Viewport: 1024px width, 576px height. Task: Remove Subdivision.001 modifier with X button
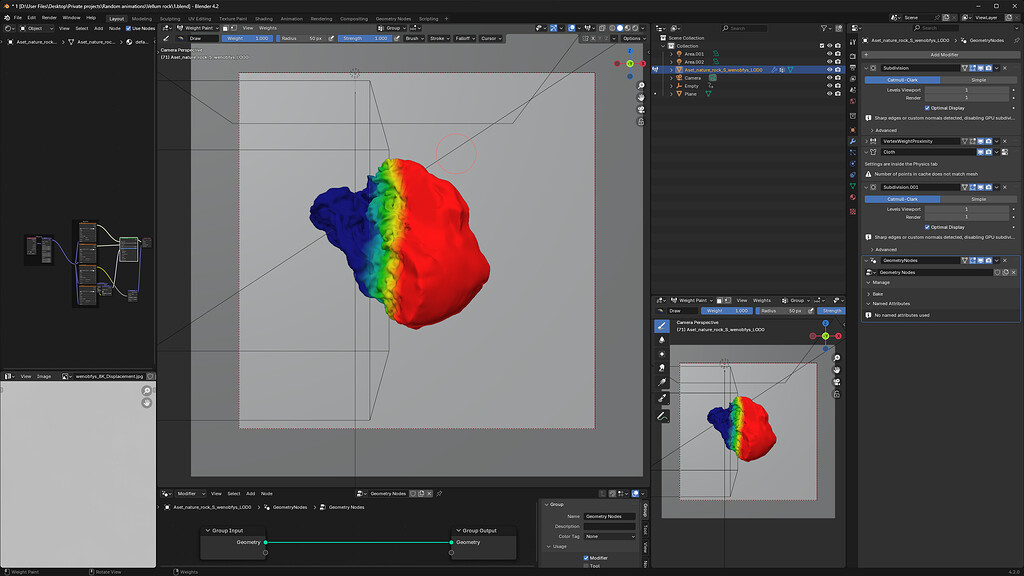tap(1005, 187)
